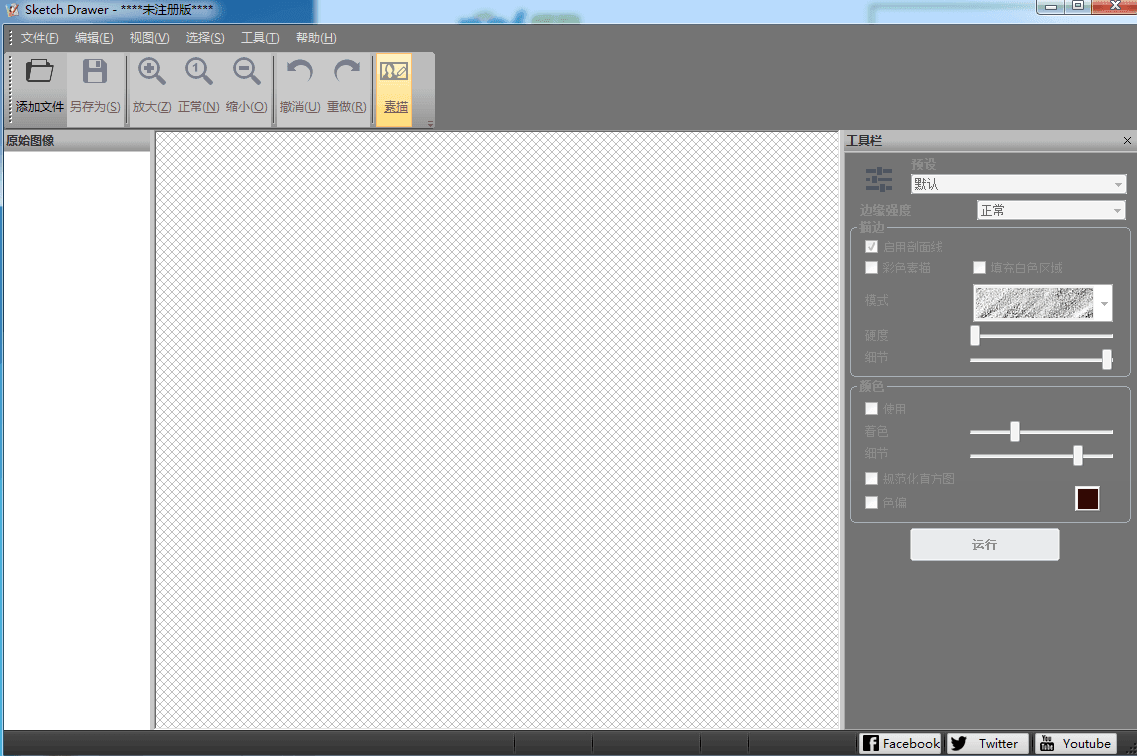The height and width of the screenshot is (756, 1137).
Task: Click the stroke 细节 slider handle
Action: point(1107,360)
